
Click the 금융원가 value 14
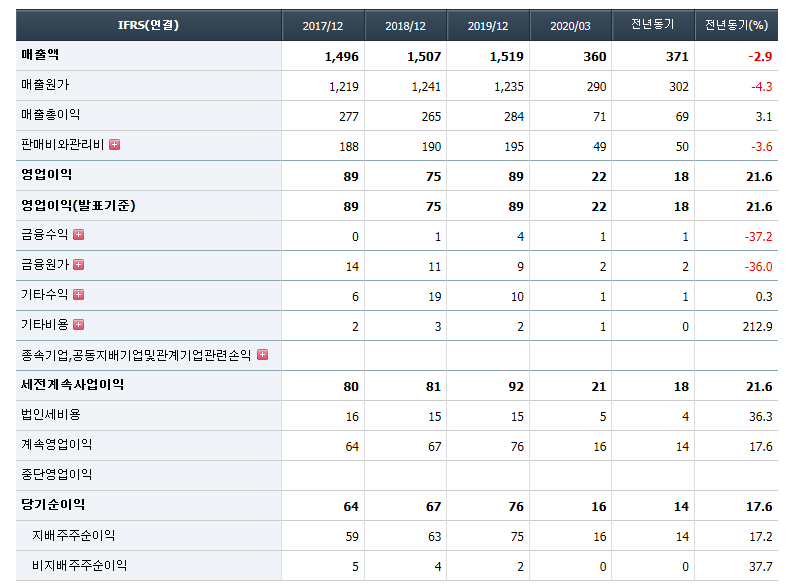click(x=352, y=267)
